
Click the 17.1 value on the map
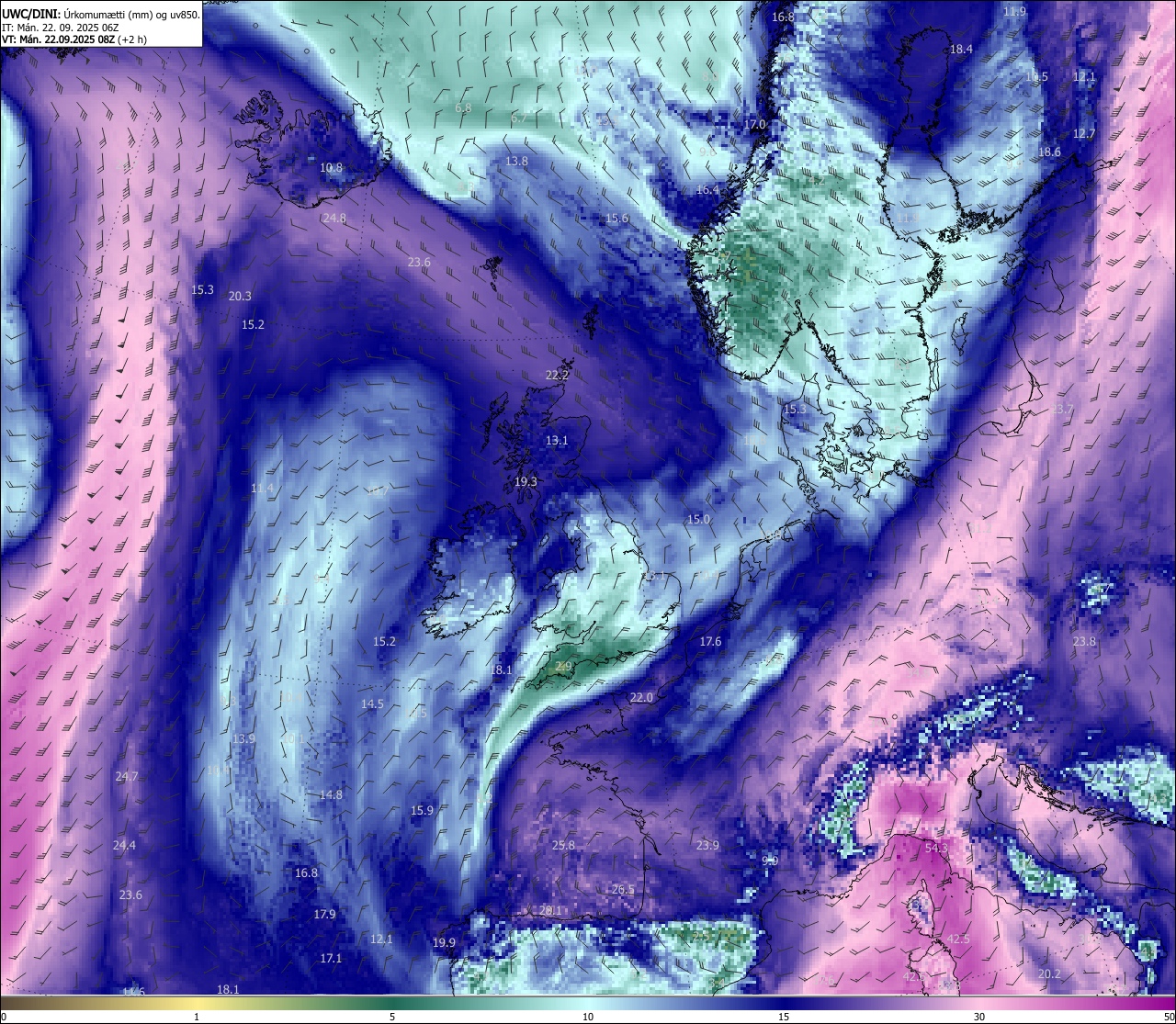point(331,959)
